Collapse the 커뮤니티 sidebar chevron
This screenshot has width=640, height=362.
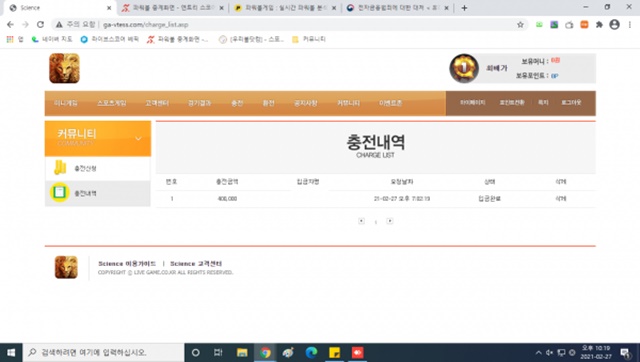point(138,138)
